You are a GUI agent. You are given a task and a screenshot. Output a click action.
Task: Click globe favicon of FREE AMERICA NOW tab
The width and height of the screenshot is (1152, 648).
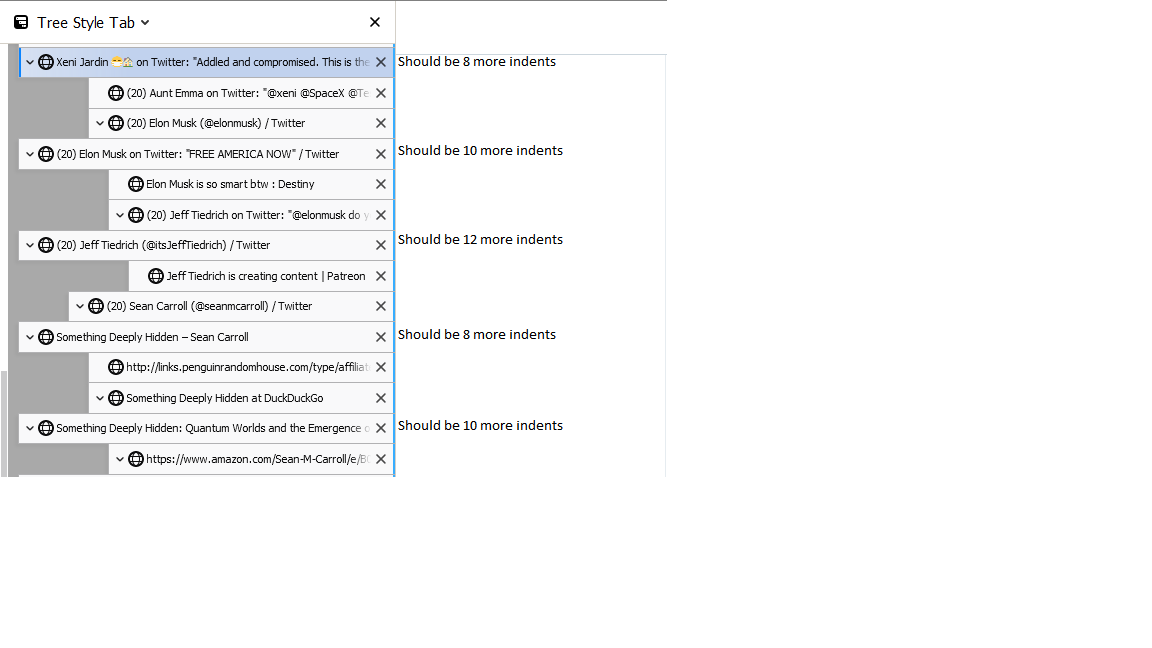pos(46,154)
